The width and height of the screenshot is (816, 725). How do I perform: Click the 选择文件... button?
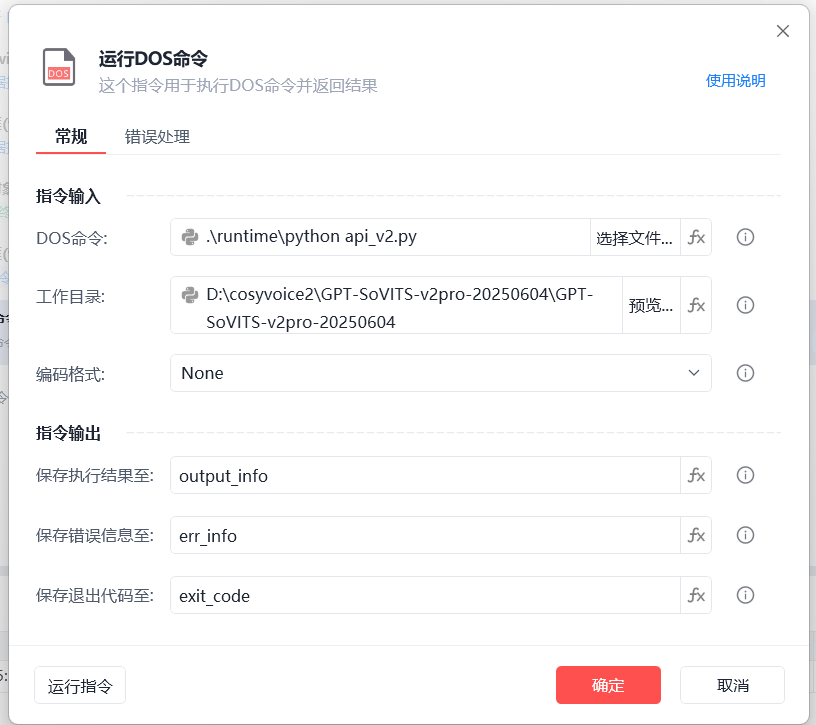click(635, 238)
